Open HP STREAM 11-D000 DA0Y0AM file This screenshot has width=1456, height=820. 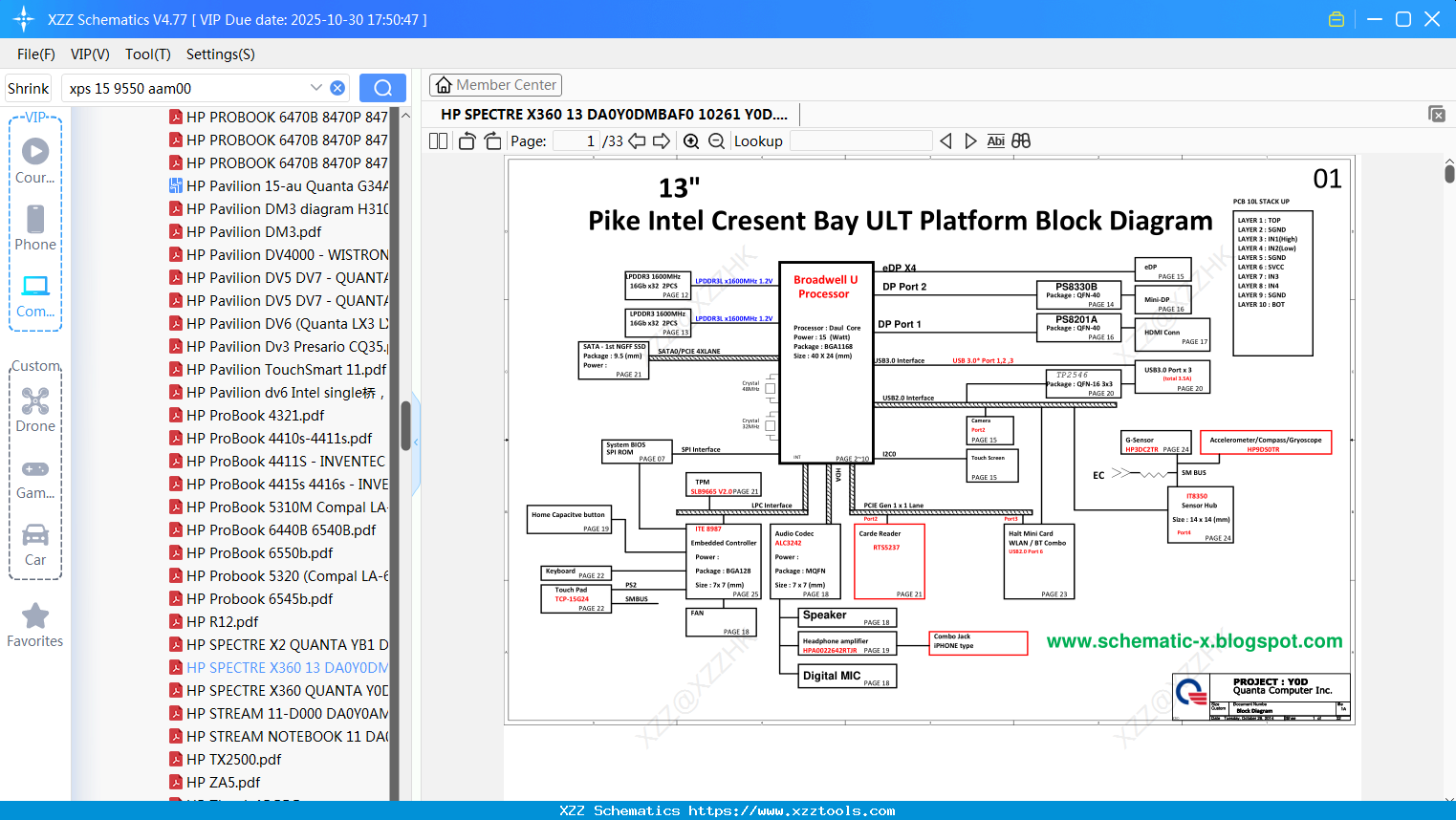278,713
